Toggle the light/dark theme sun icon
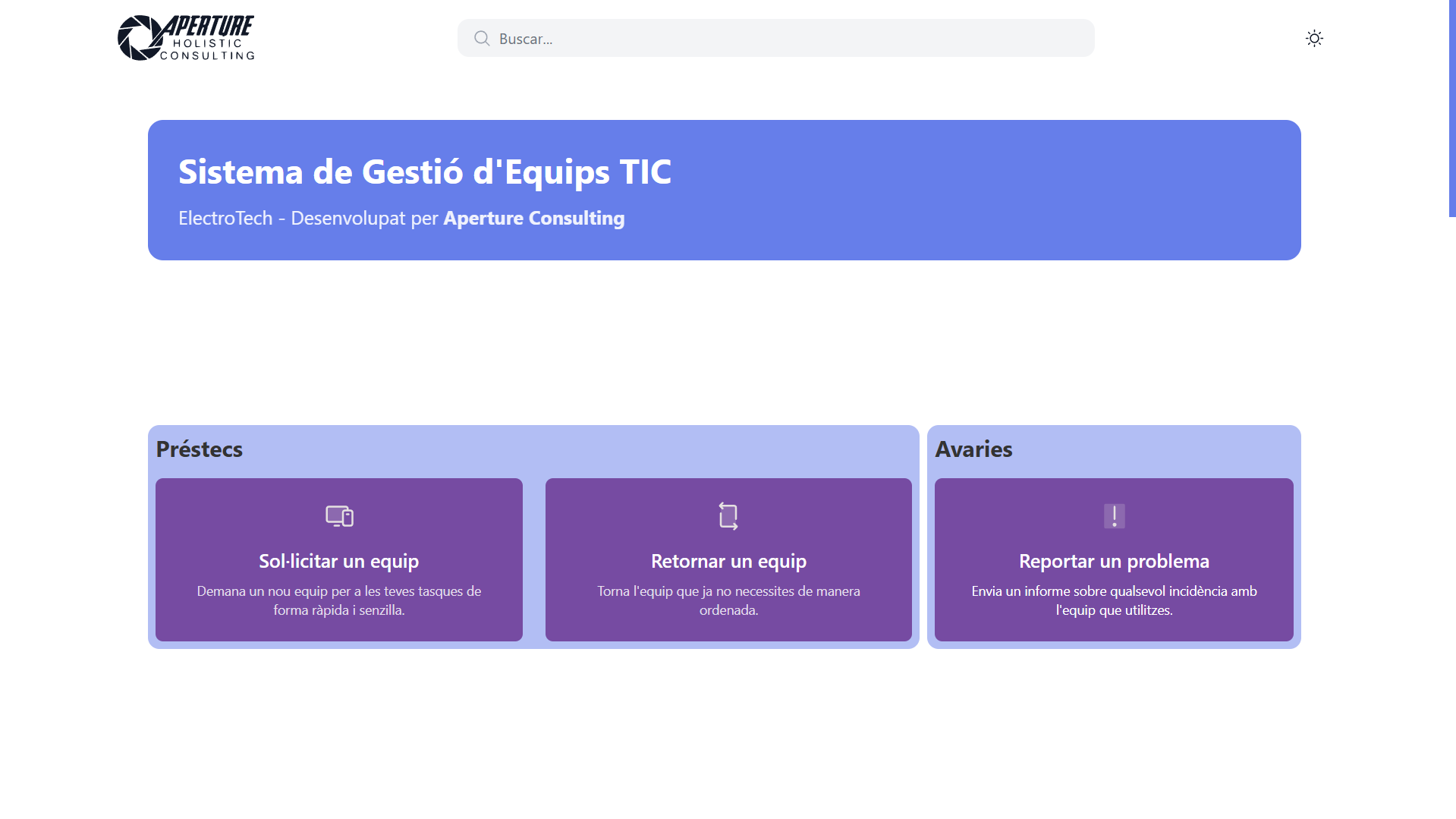Image resolution: width=1456 pixels, height=819 pixels. 1314,38
